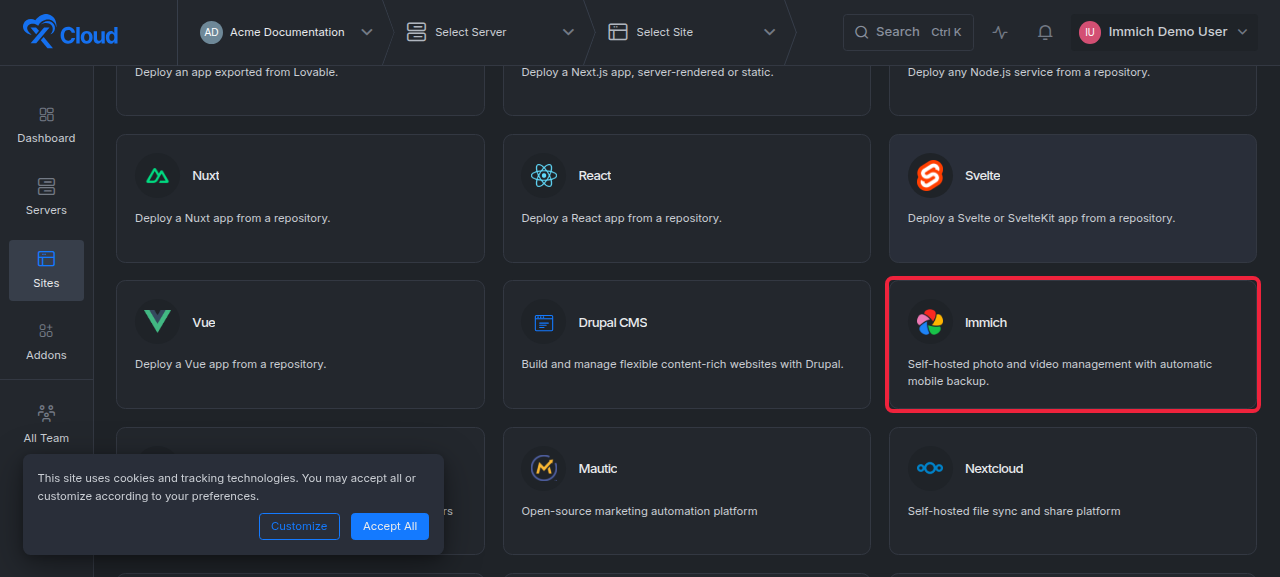Image resolution: width=1280 pixels, height=577 pixels.
Task: Open the notifications bell
Action: pos(1045,32)
